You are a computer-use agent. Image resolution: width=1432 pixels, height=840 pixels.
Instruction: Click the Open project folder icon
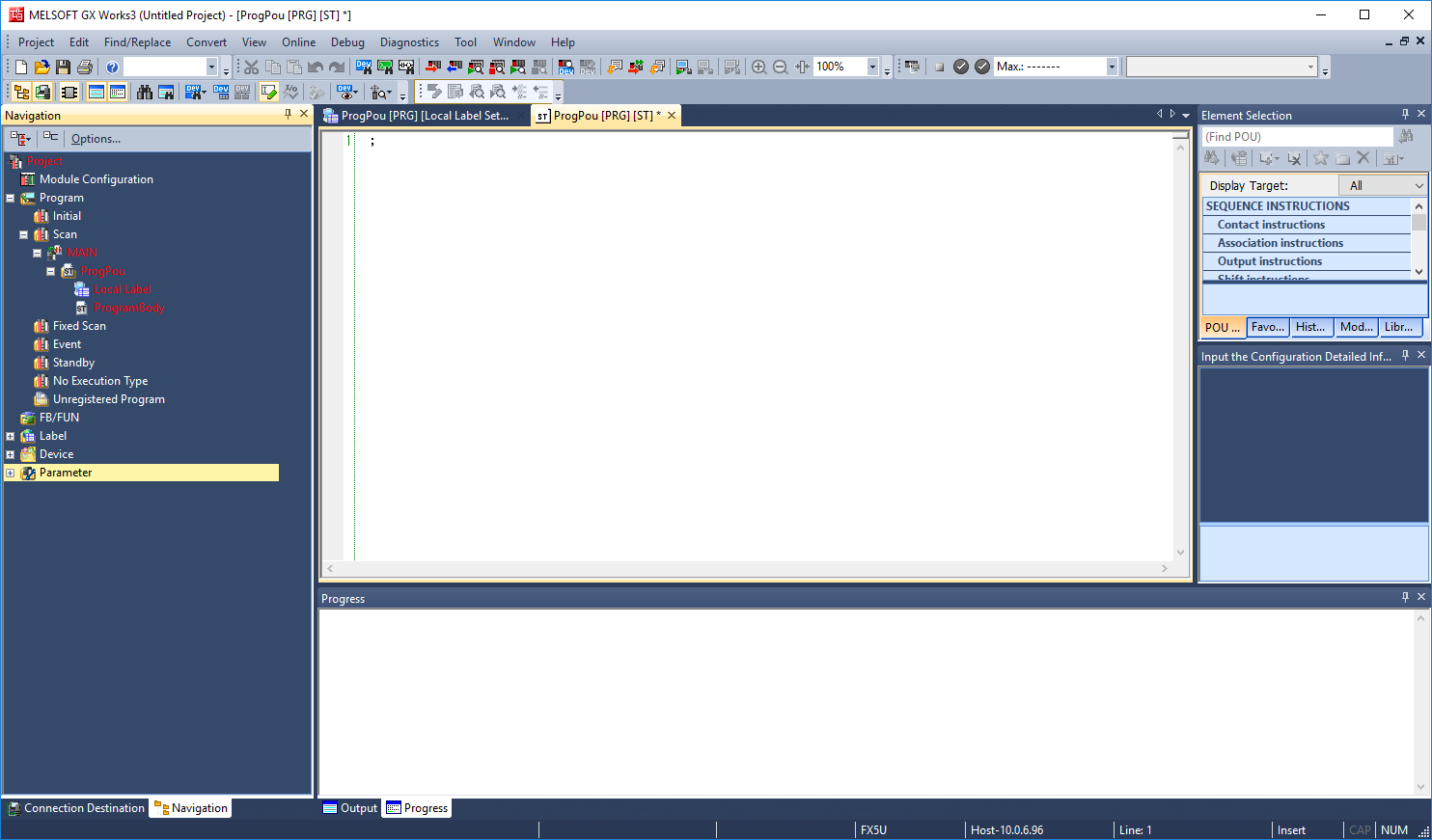point(41,67)
